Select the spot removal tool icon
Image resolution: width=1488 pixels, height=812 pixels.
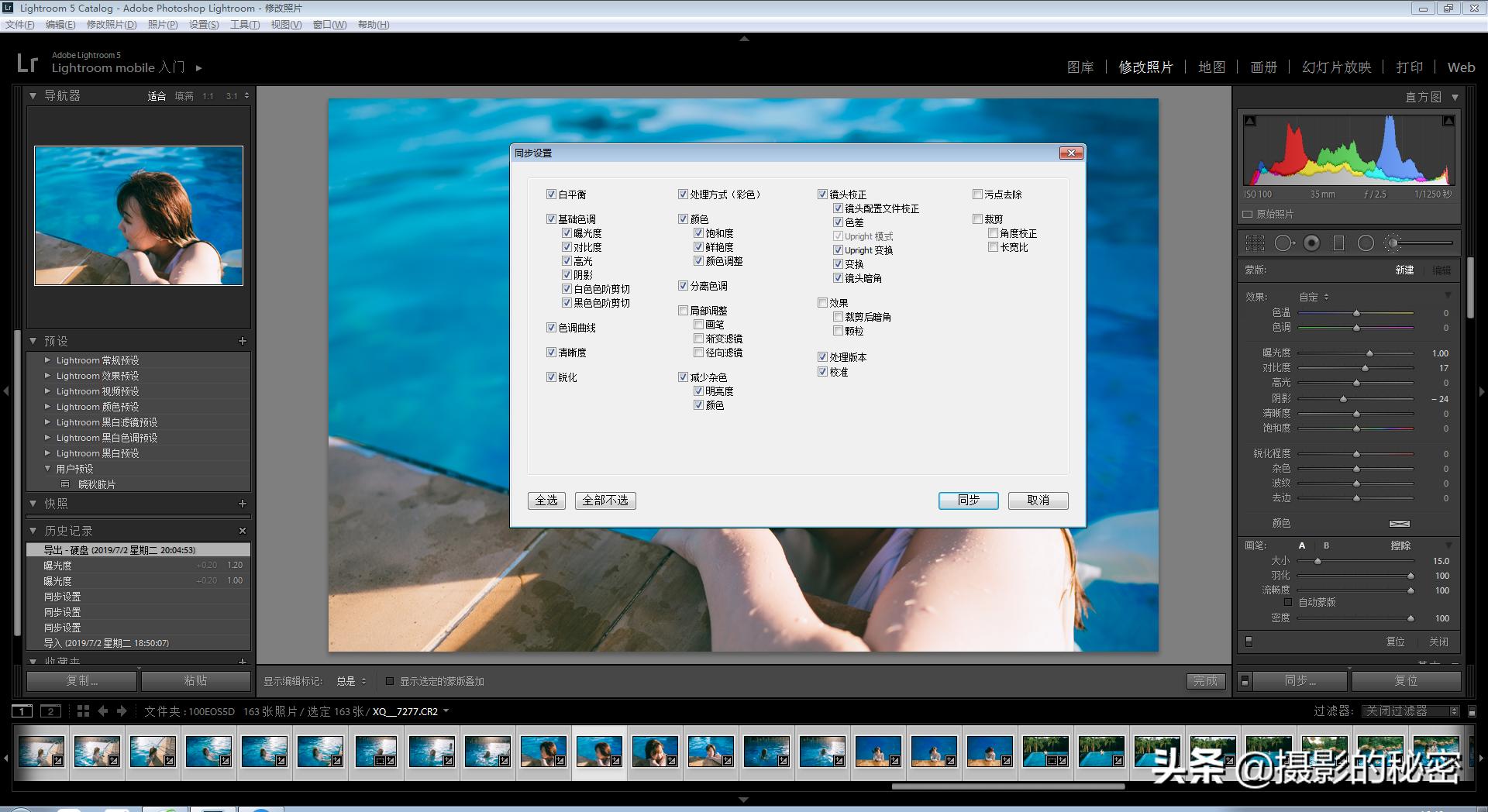click(x=1283, y=243)
